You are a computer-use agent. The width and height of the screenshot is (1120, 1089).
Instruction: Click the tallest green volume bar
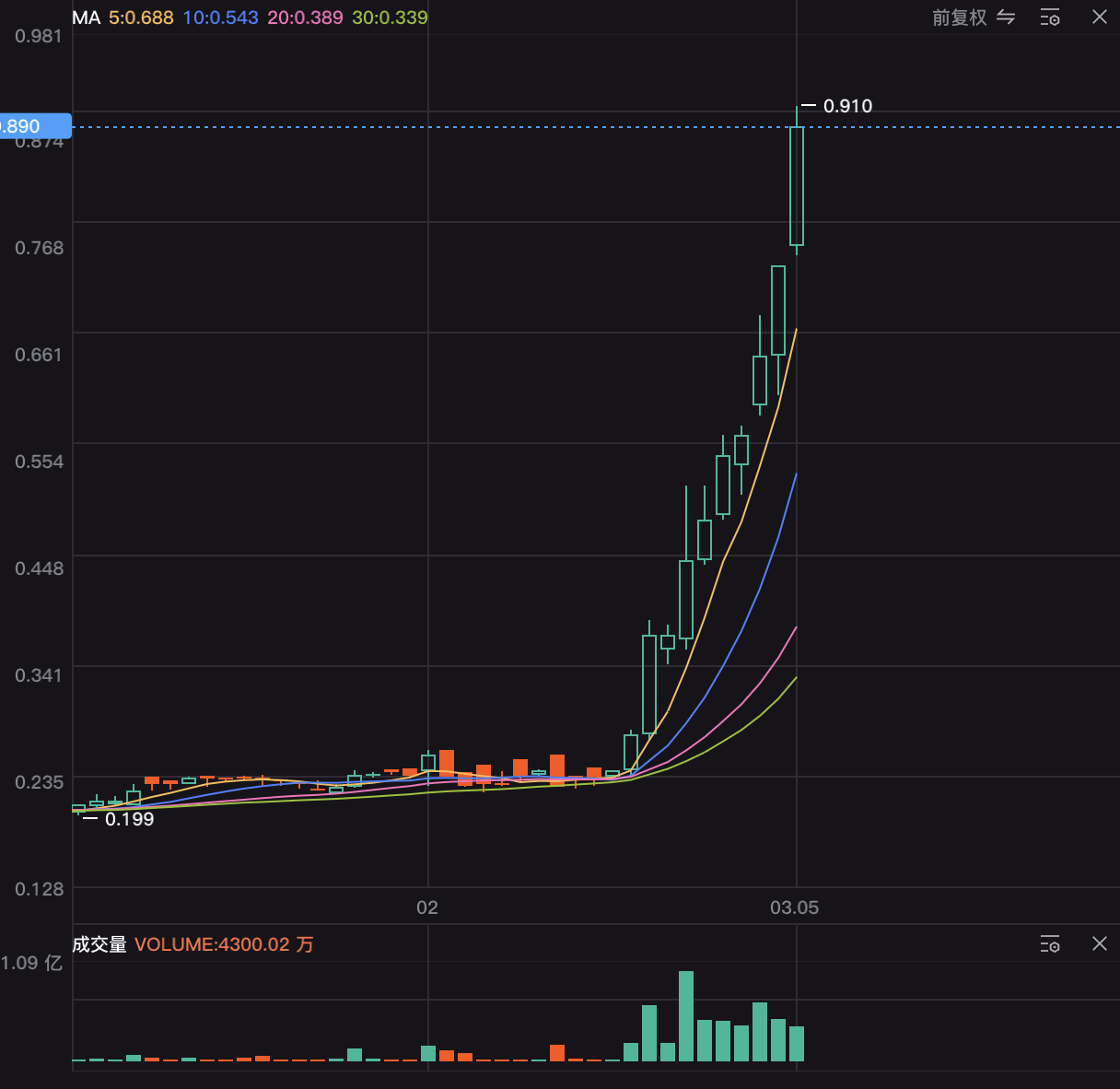[x=686, y=1015]
